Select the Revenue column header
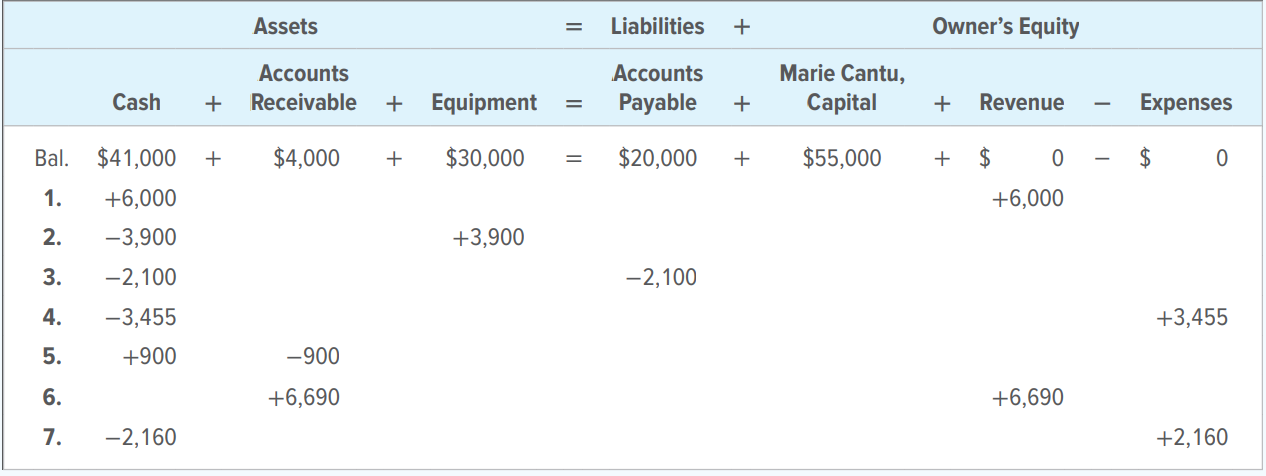The width and height of the screenshot is (1266, 476). tap(1022, 102)
